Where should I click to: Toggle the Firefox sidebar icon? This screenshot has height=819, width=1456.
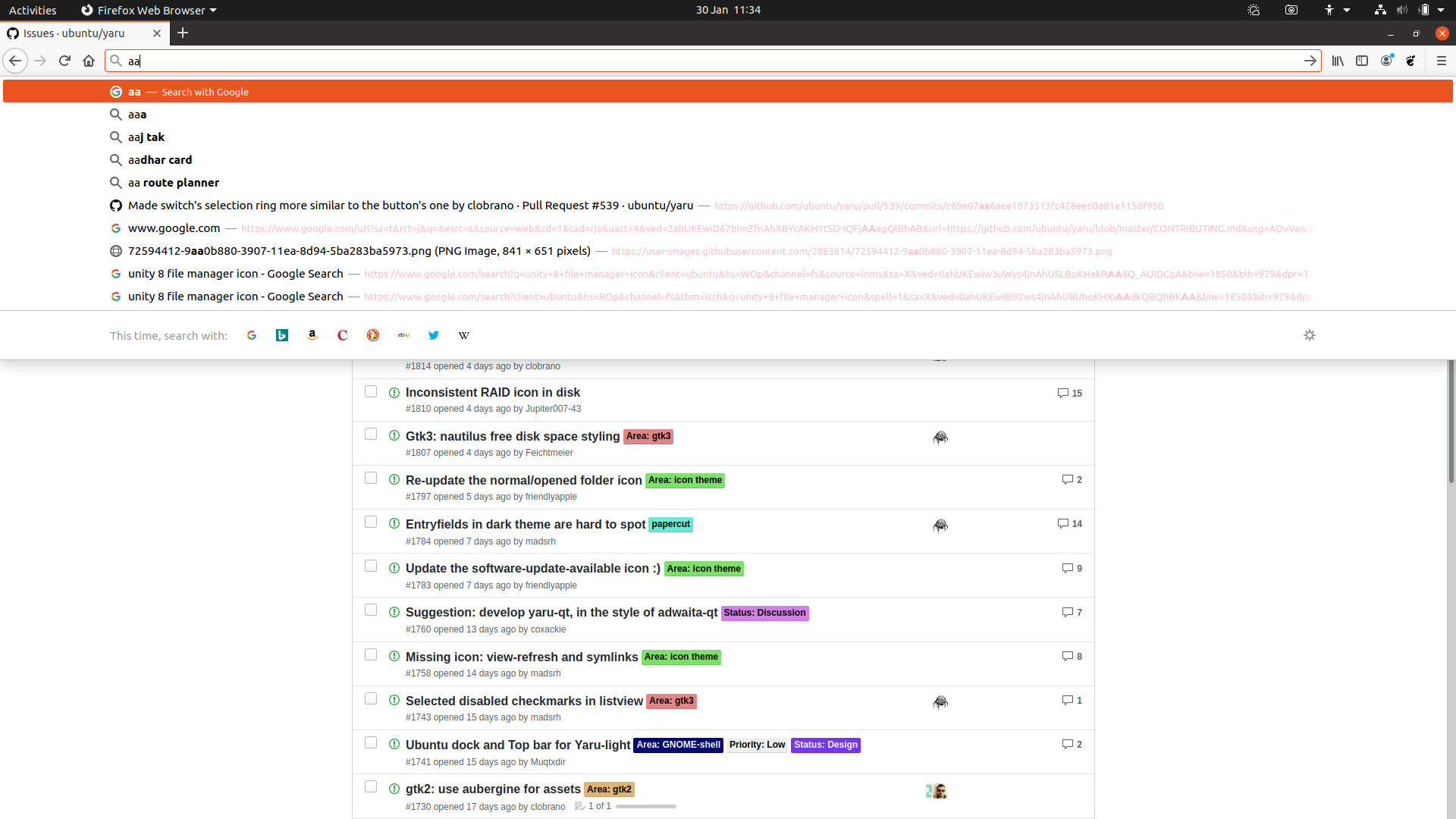tap(1362, 61)
